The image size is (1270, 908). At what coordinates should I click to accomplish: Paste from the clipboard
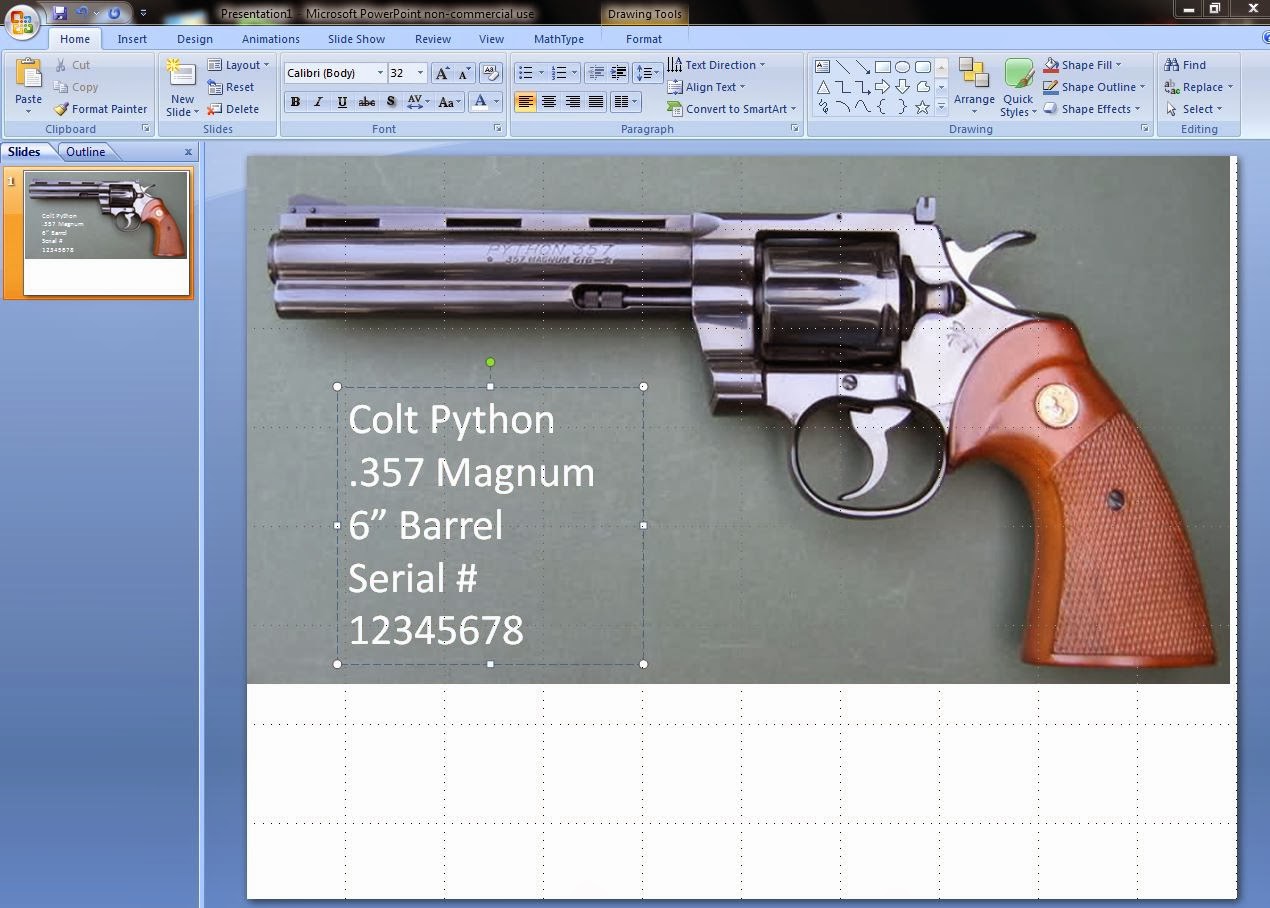click(28, 86)
